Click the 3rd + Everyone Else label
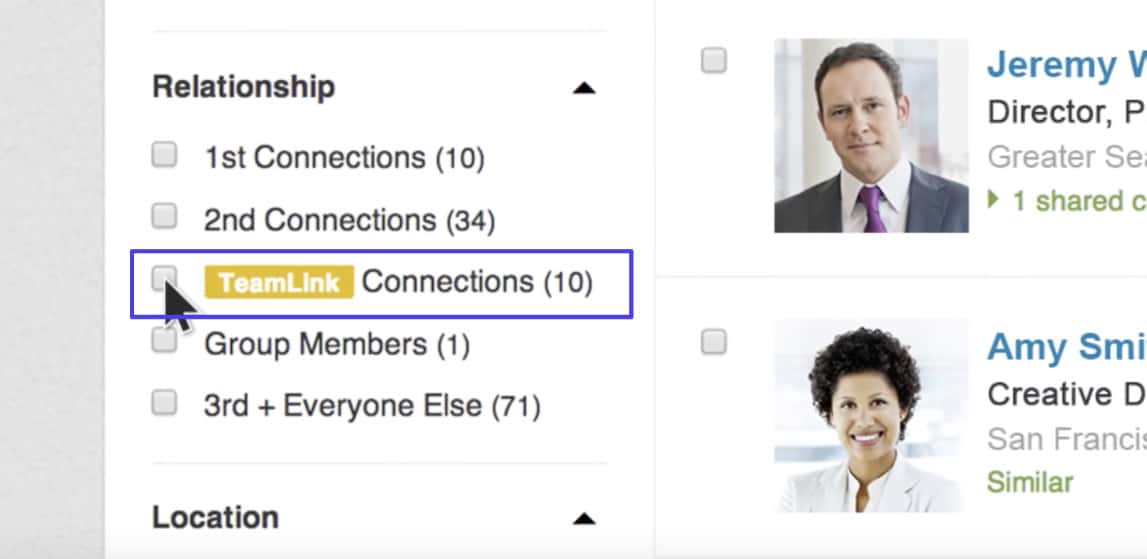Image resolution: width=1147 pixels, height=559 pixels. (371, 406)
